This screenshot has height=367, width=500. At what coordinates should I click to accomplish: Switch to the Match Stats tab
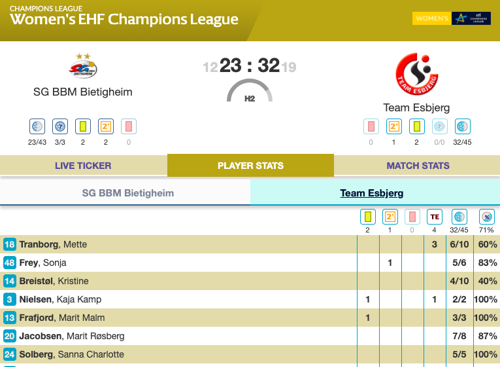(x=417, y=165)
